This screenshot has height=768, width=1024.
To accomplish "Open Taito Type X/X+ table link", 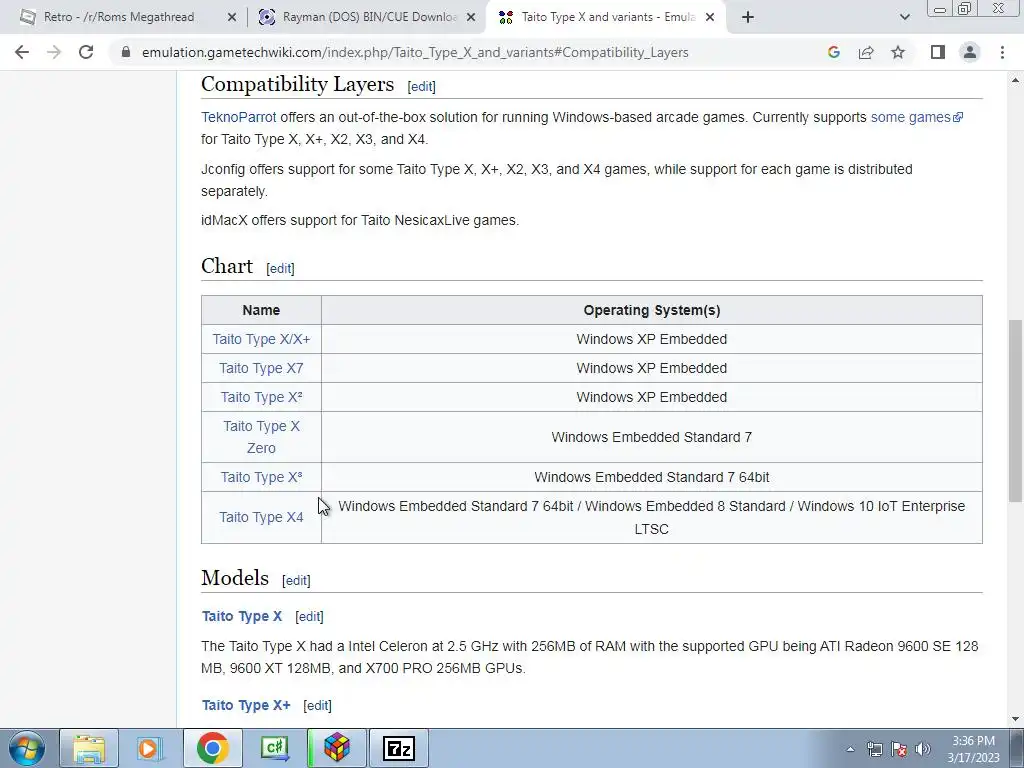I will [x=261, y=339].
